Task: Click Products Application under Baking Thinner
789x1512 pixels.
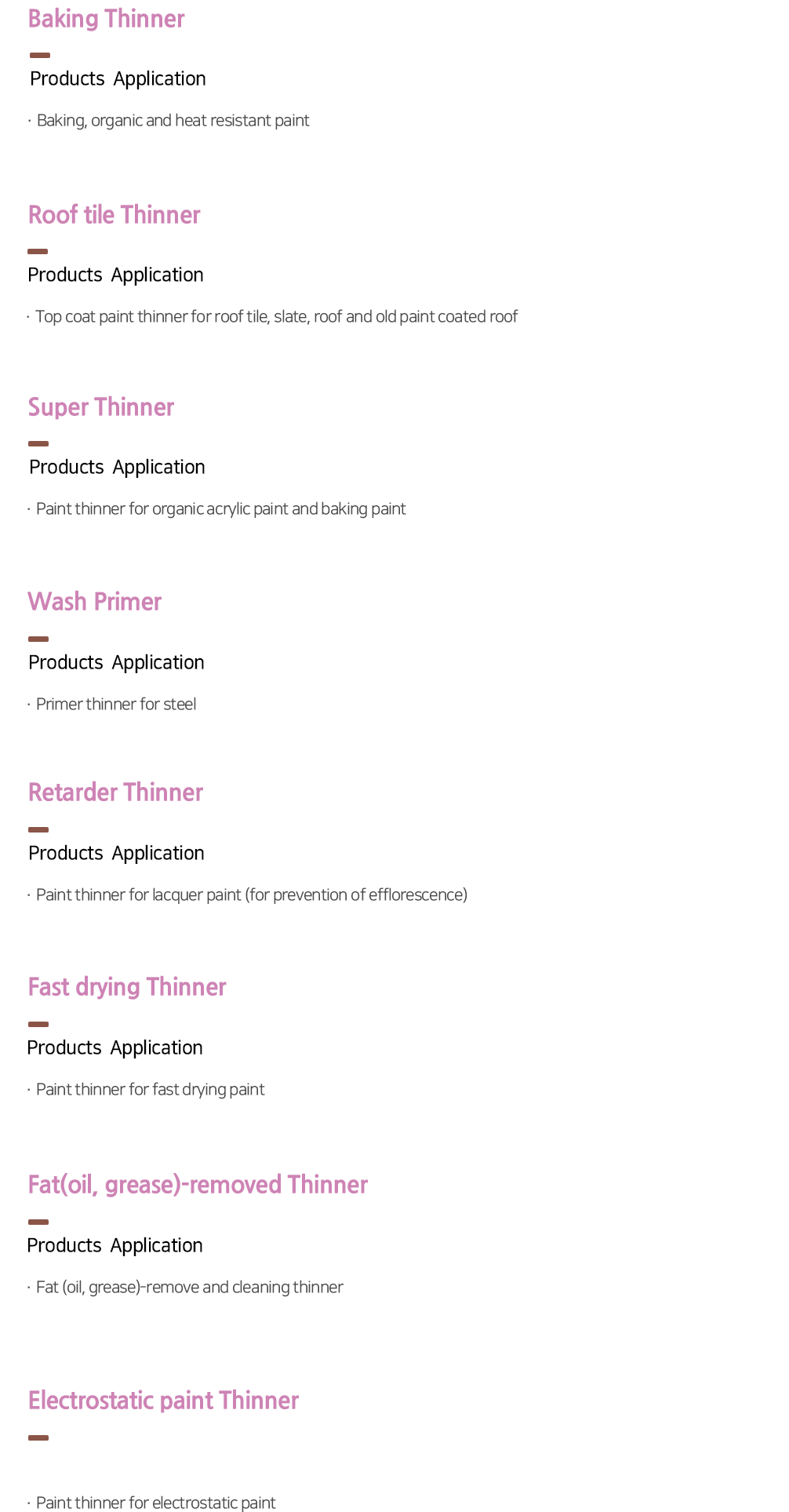Action: 118,79
